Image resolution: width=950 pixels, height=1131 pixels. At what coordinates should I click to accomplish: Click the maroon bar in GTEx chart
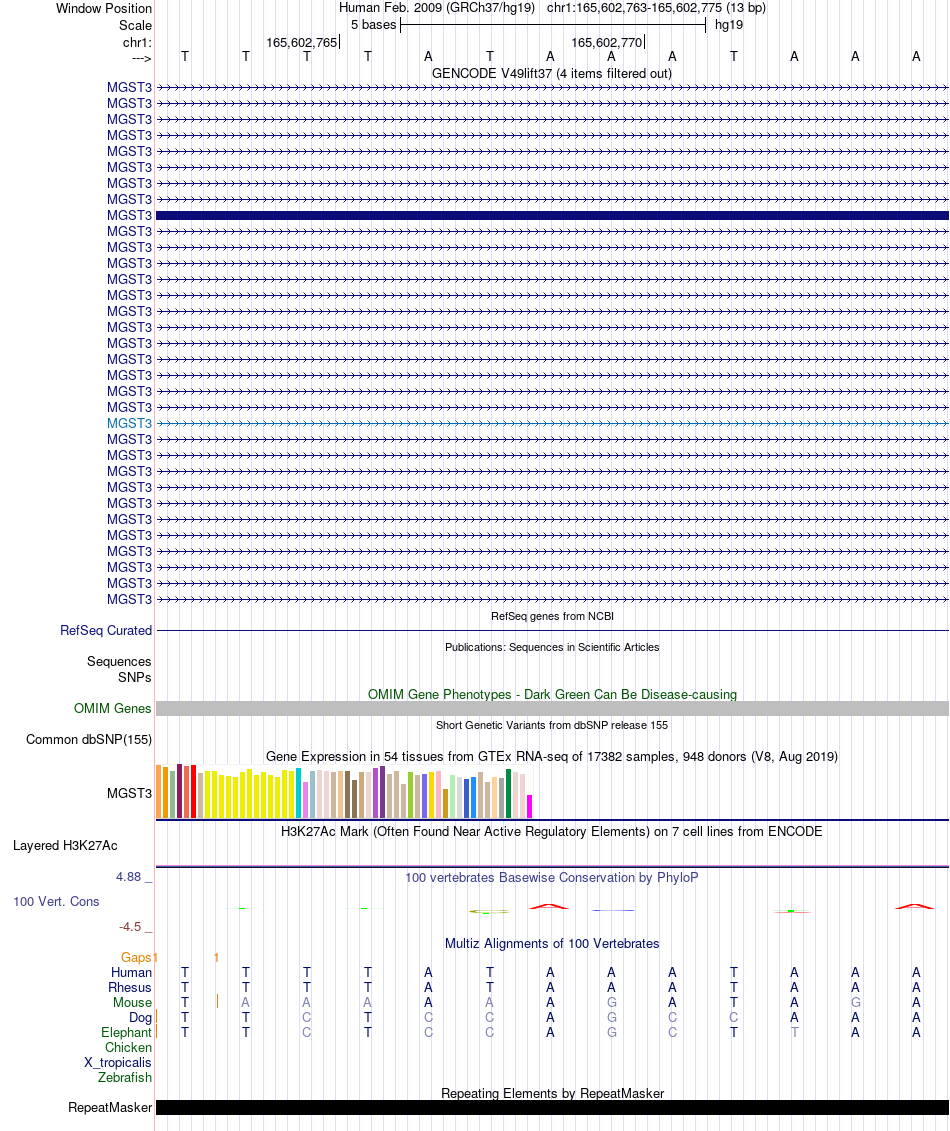(x=180, y=791)
